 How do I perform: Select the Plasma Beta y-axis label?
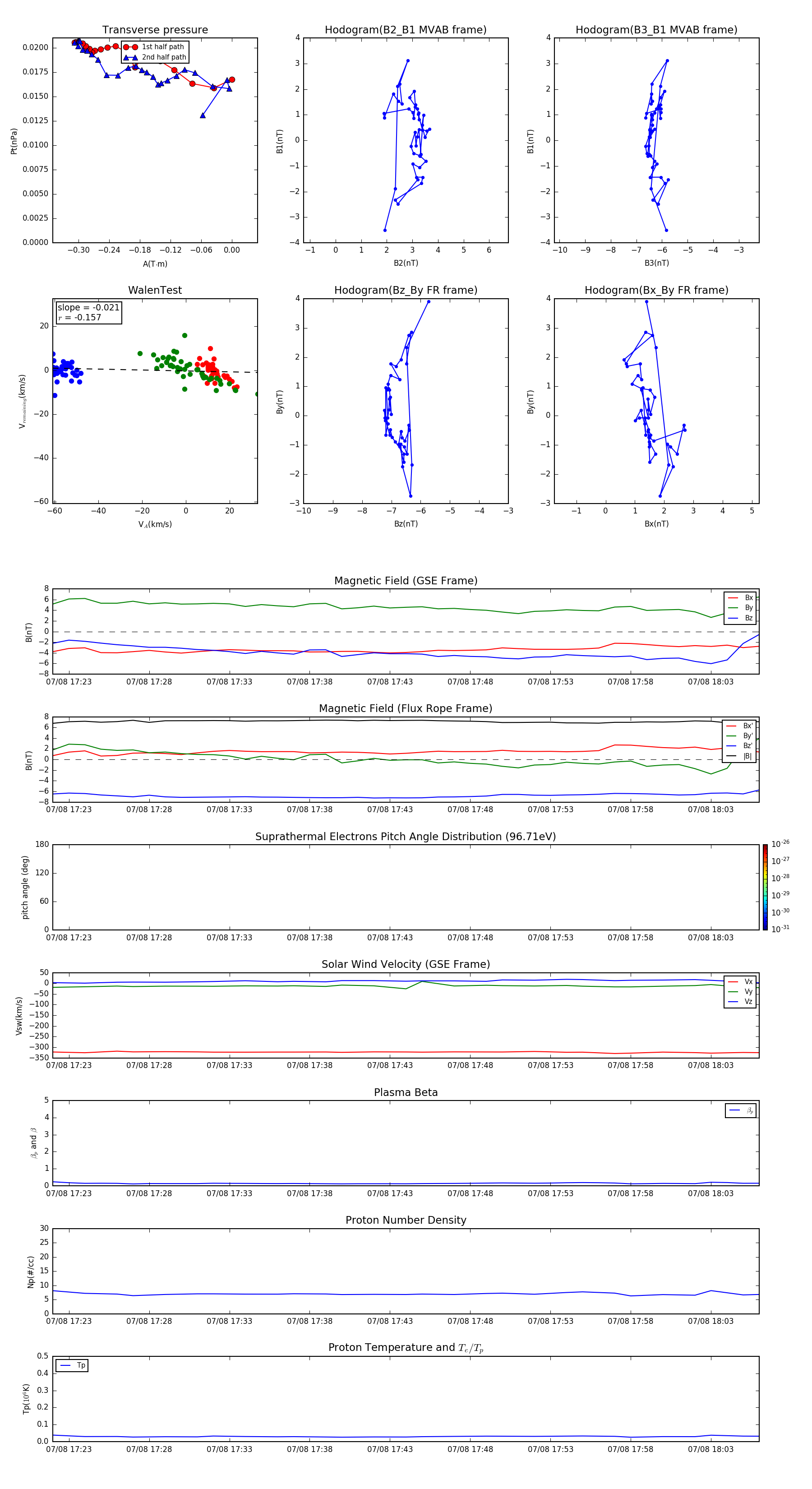click(33, 1143)
